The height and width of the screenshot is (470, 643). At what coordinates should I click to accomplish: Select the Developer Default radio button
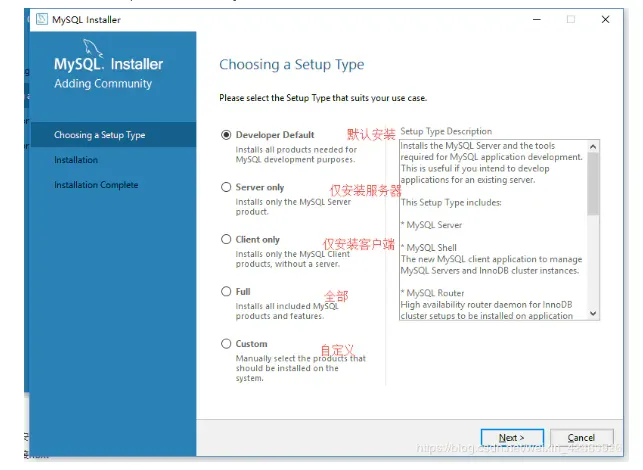click(x=226, y=135)
